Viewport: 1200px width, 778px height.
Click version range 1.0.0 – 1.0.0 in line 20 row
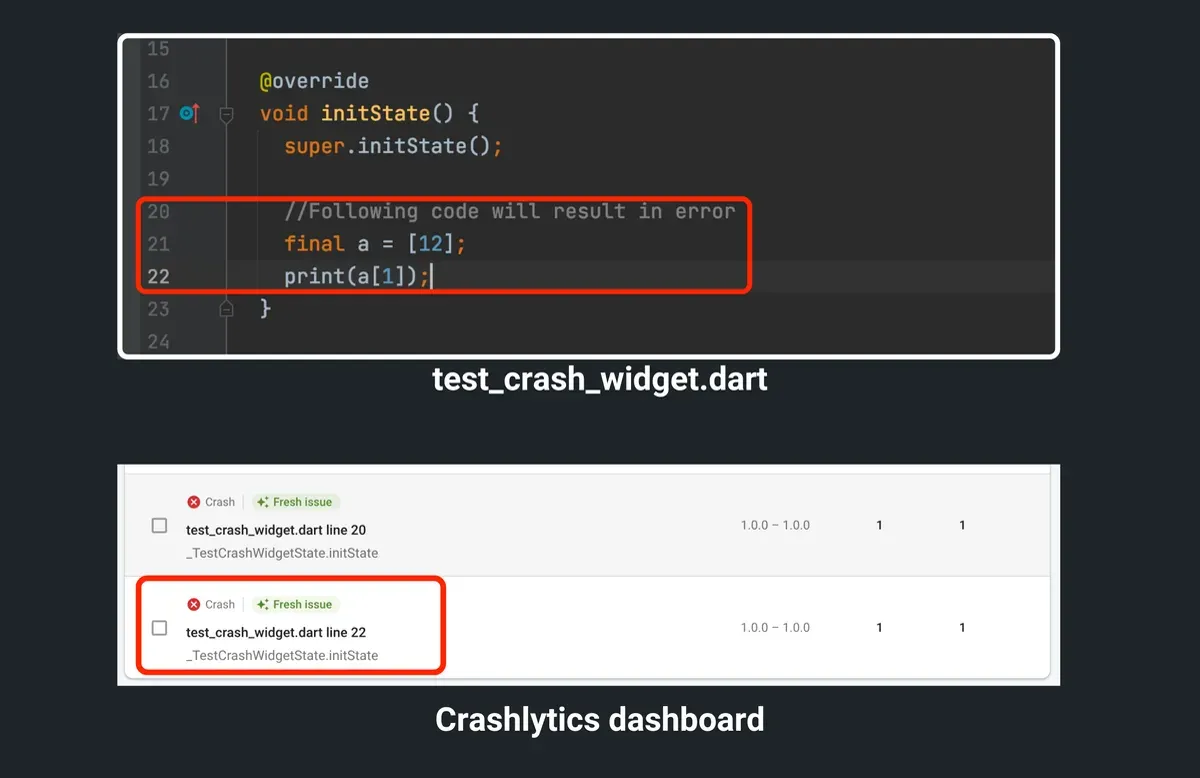[775, 525]
